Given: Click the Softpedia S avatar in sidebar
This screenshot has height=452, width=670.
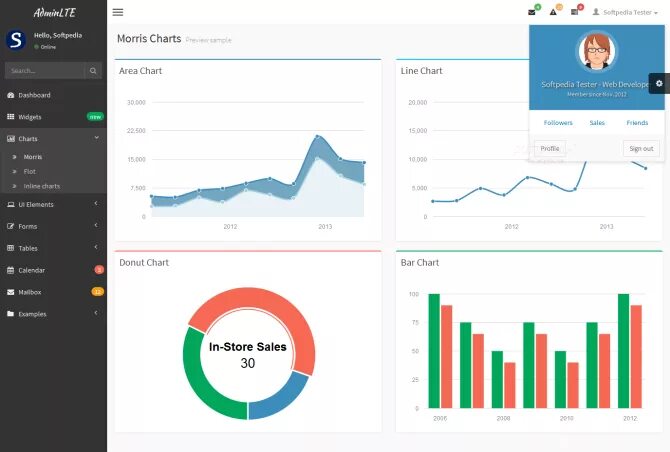Looking at the screenshot, I should 16,40.
